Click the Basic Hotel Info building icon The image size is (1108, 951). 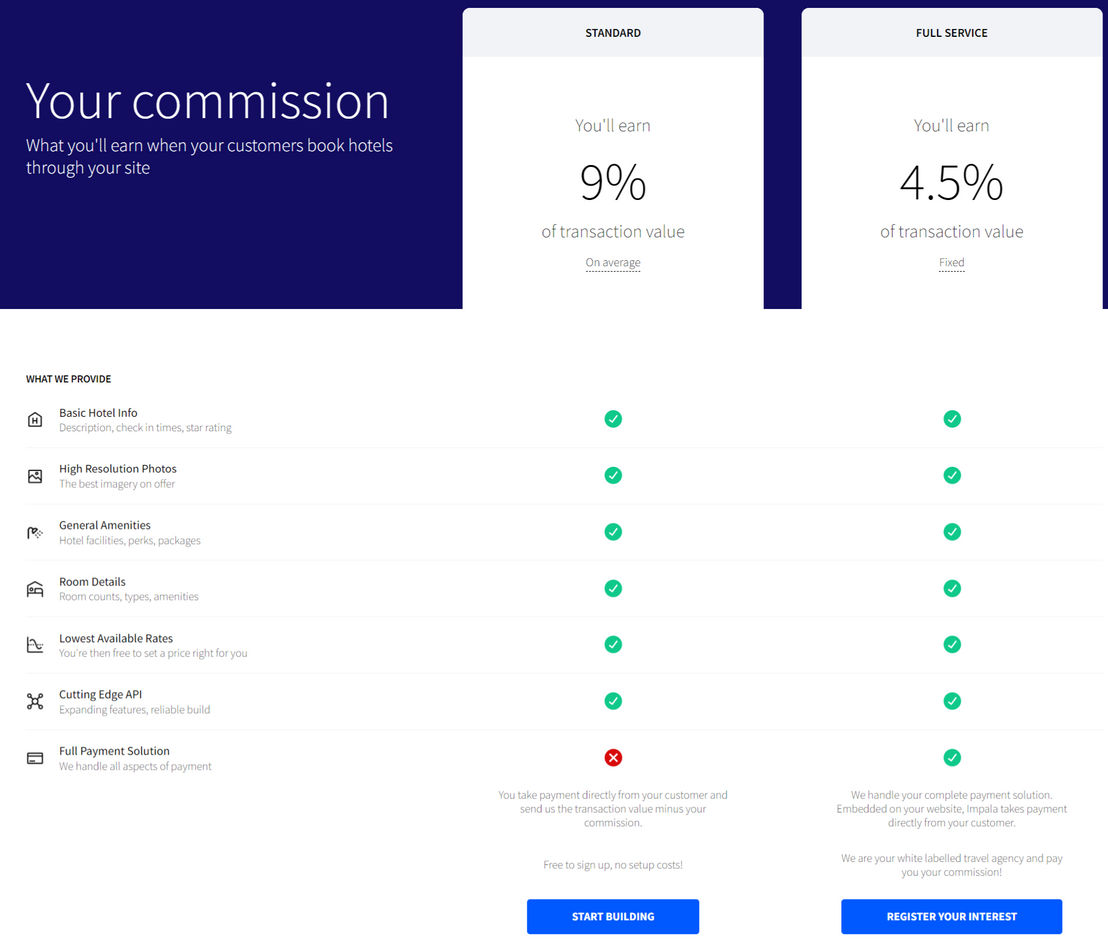pyautogui.click(x=35, y=420)
